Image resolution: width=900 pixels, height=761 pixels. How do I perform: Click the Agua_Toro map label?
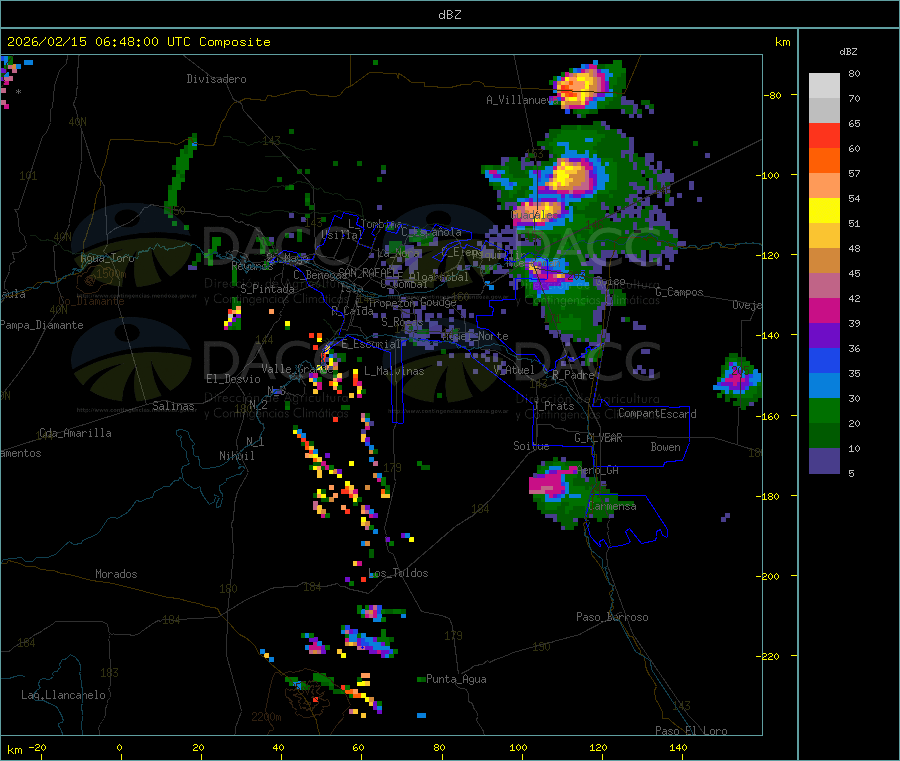(x=107, y=258)
